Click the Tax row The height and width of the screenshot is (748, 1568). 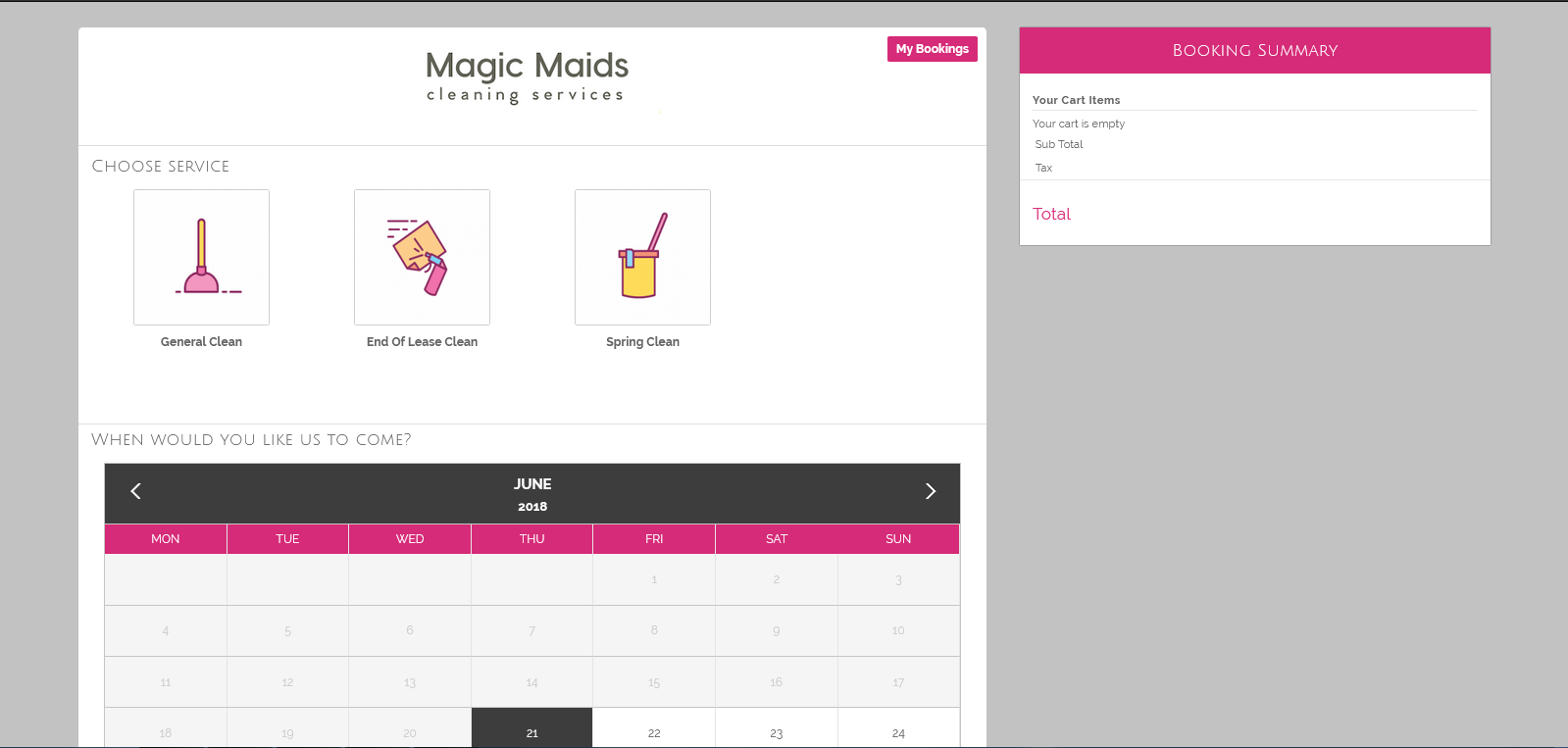coord(1255,168)
